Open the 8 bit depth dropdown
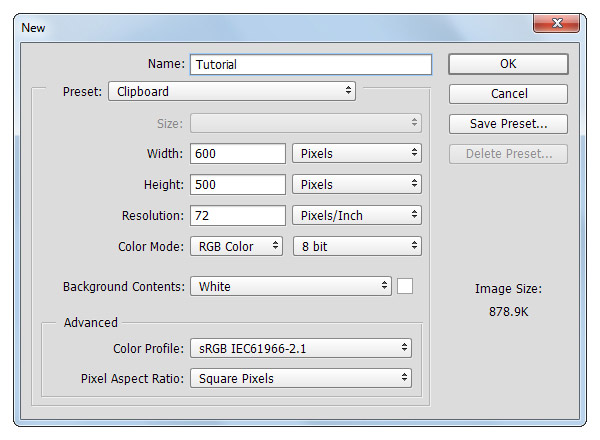The height and width of the screenshot is (440, 600). pyautogui.click(x=357, y=246)
